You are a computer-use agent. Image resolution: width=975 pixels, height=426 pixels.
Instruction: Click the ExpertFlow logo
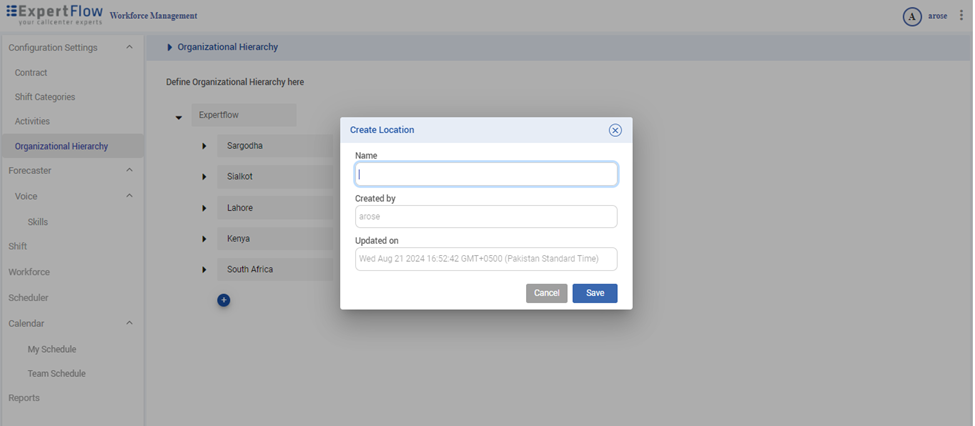(x=53, y=15)
